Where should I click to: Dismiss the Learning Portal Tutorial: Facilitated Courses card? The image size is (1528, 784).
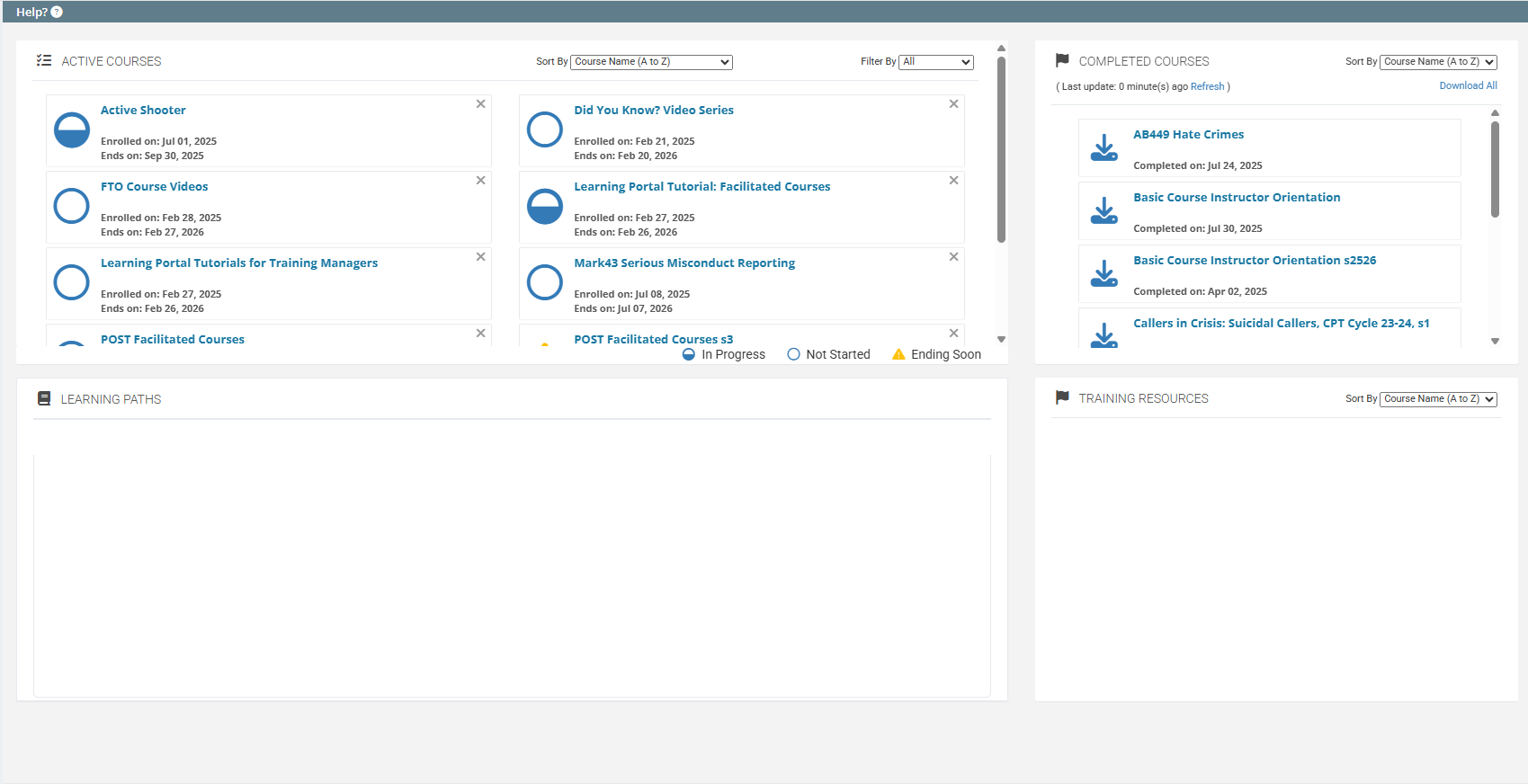coord(954,181)
